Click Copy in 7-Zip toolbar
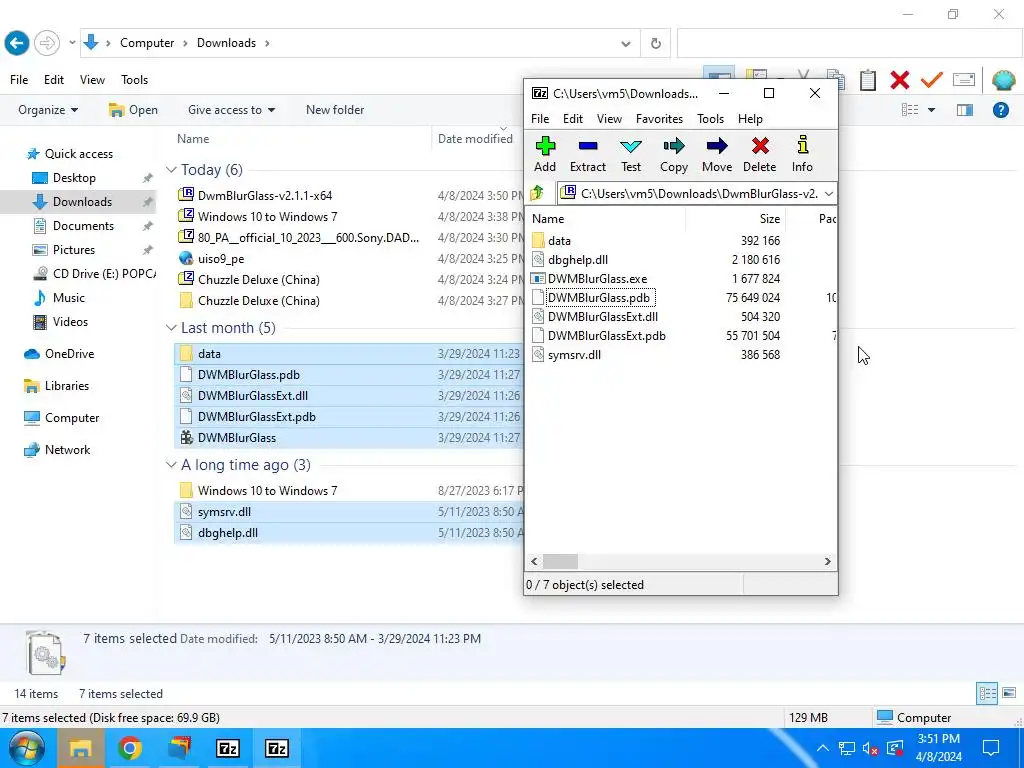 [674, 155]
